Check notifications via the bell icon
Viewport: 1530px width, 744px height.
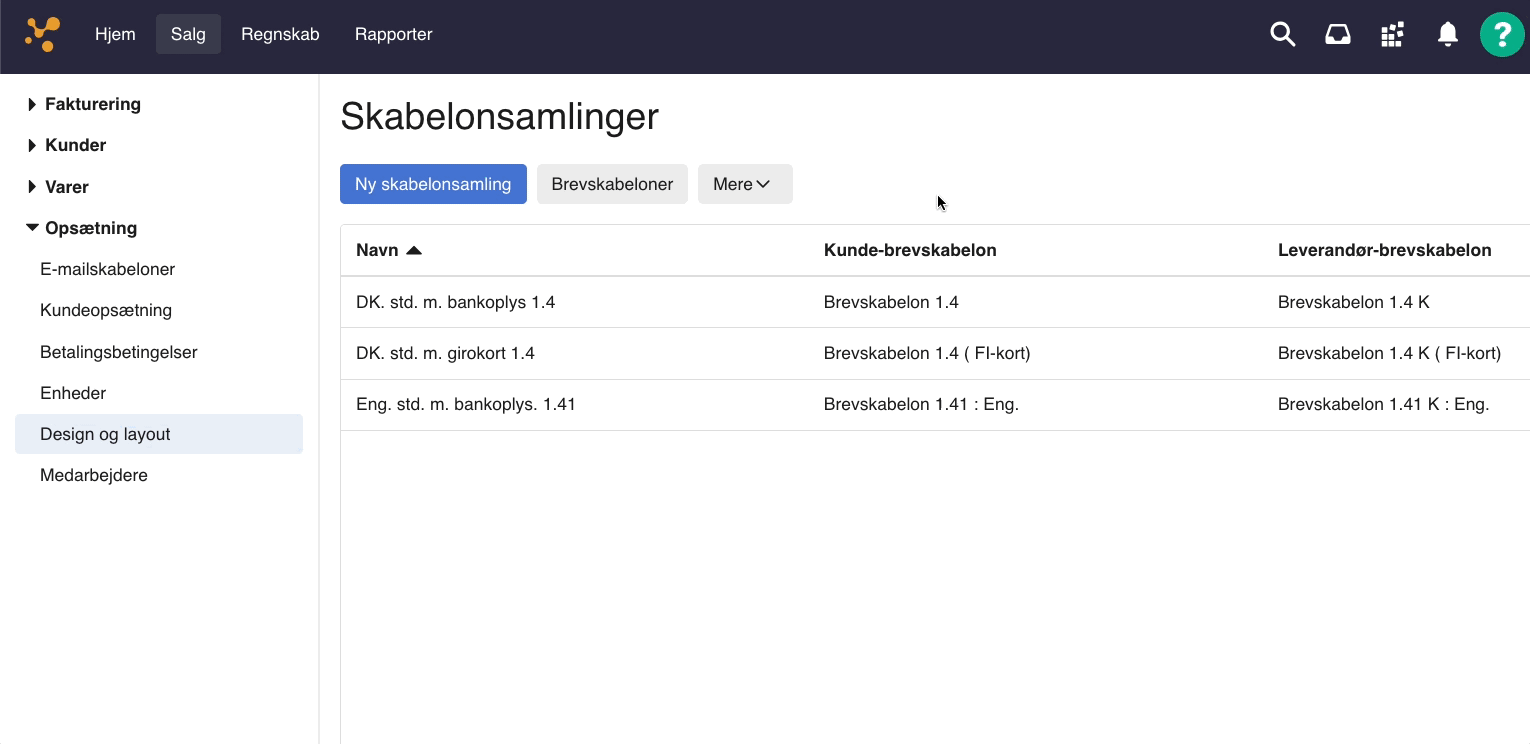(1447, 34)
